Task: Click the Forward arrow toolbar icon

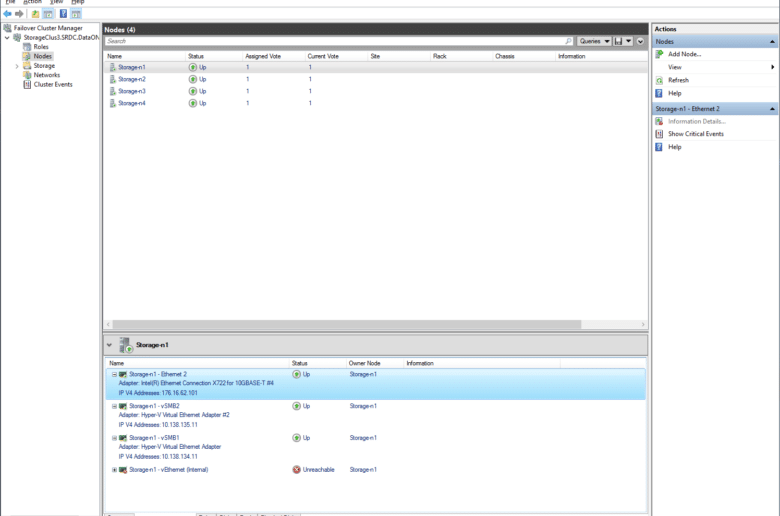Action: point(19,14)
